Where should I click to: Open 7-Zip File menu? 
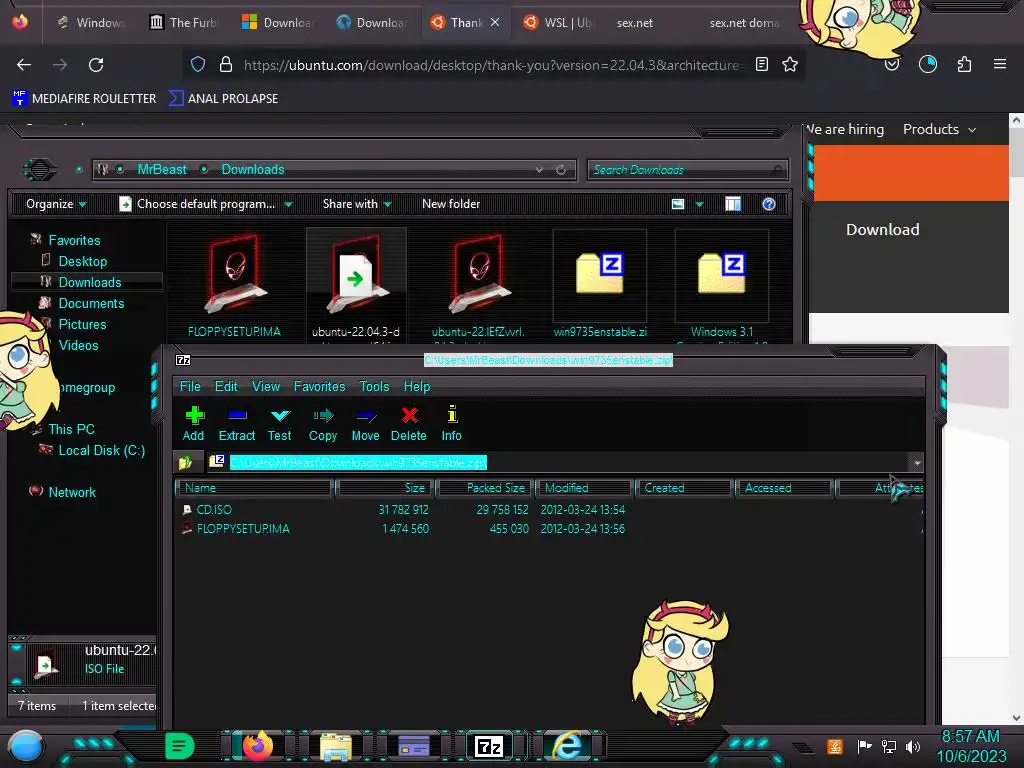(x=190, y=387)
